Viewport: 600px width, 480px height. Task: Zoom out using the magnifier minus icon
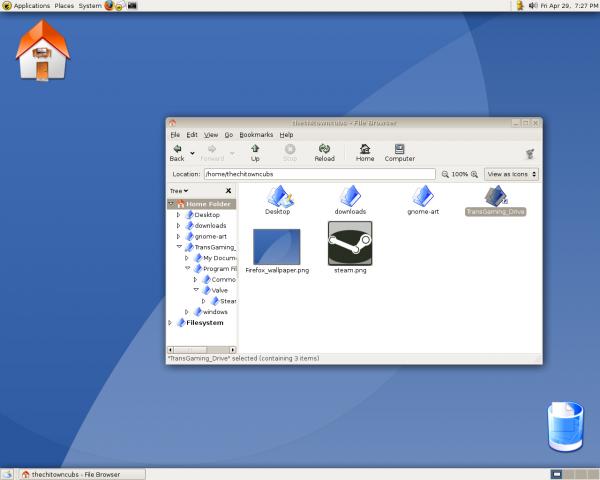(445, 174)
